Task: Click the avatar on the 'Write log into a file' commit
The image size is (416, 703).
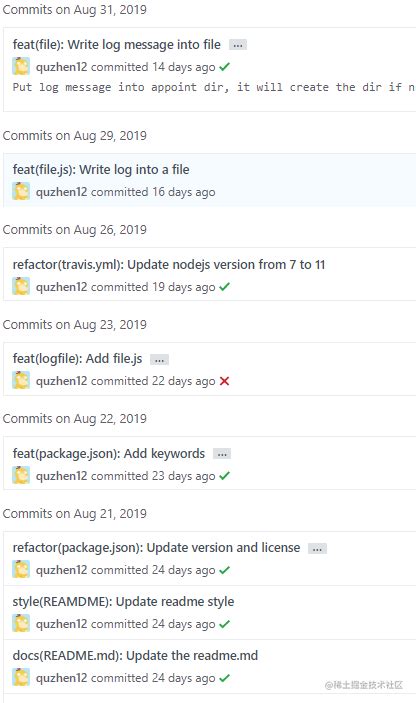Action: (21, 191)
